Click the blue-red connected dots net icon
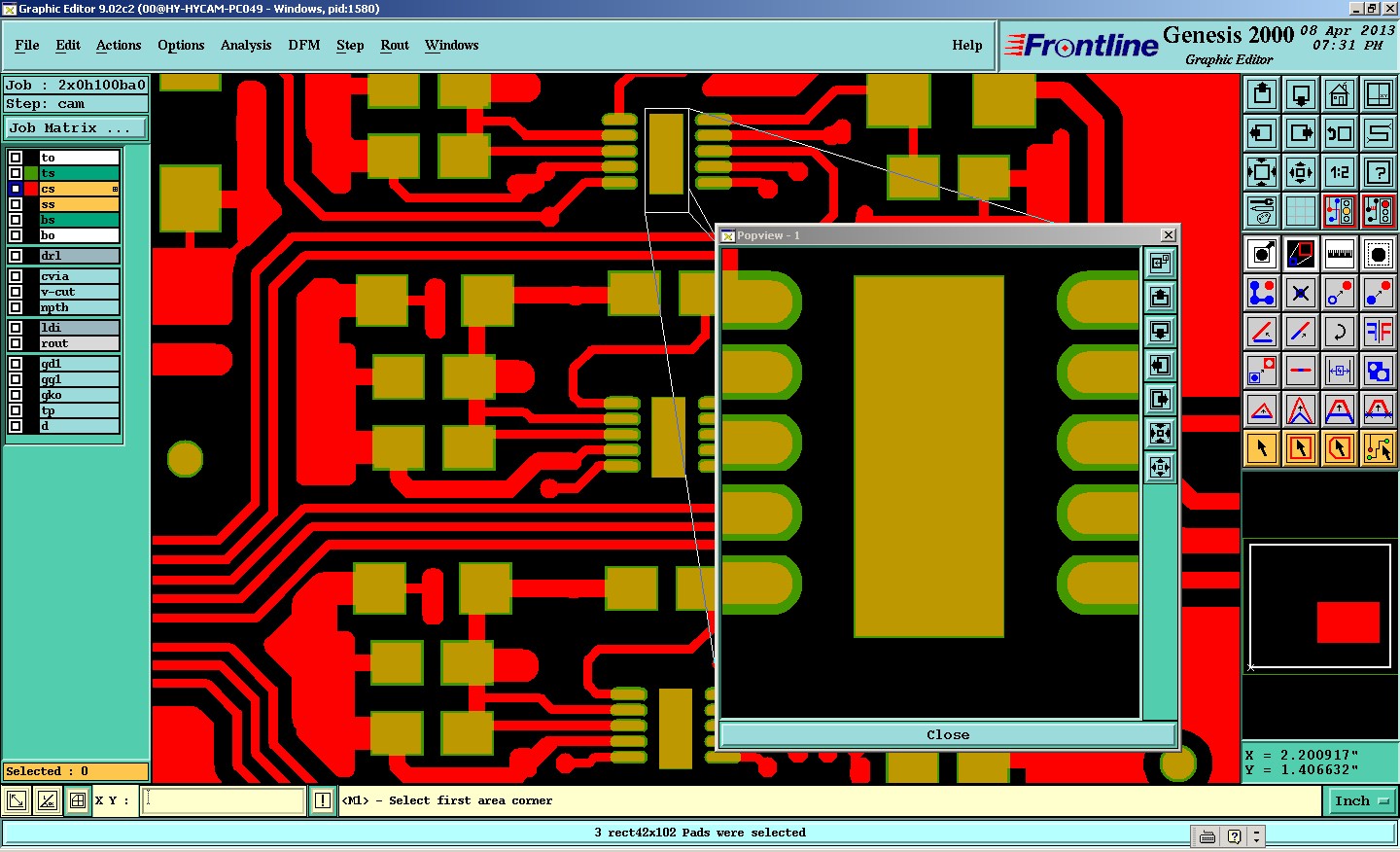Viewport: 1400px width, 852px height. pos(1262,293)
